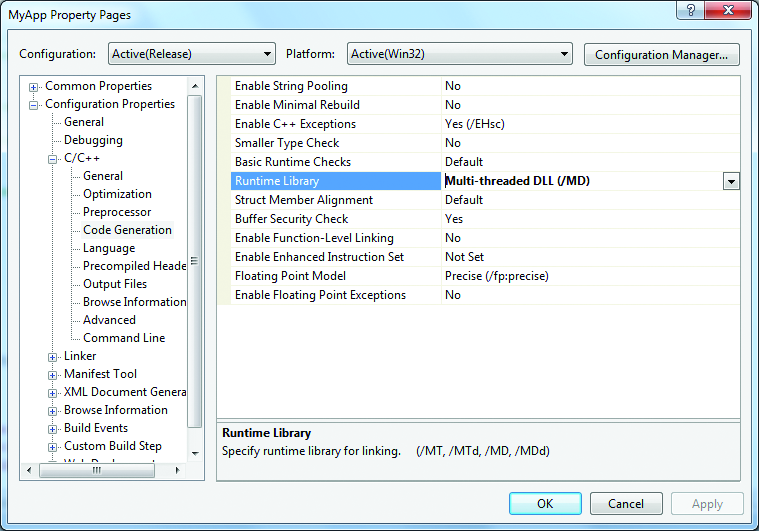Click the Floating Point Model value field
The height and width of the screenshot is (531, 759).
pyautogui.click(x=590, y=276)
